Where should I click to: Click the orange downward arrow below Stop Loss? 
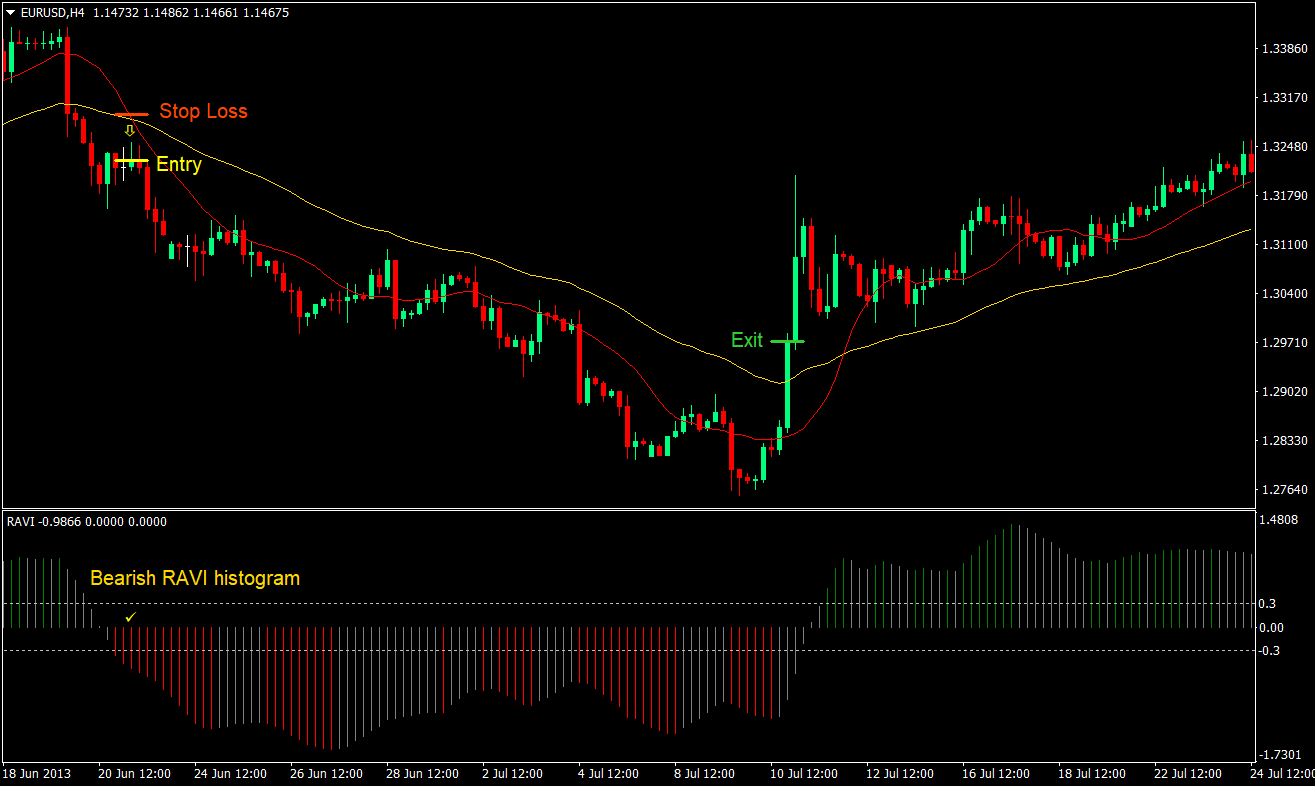pos(129,130)
